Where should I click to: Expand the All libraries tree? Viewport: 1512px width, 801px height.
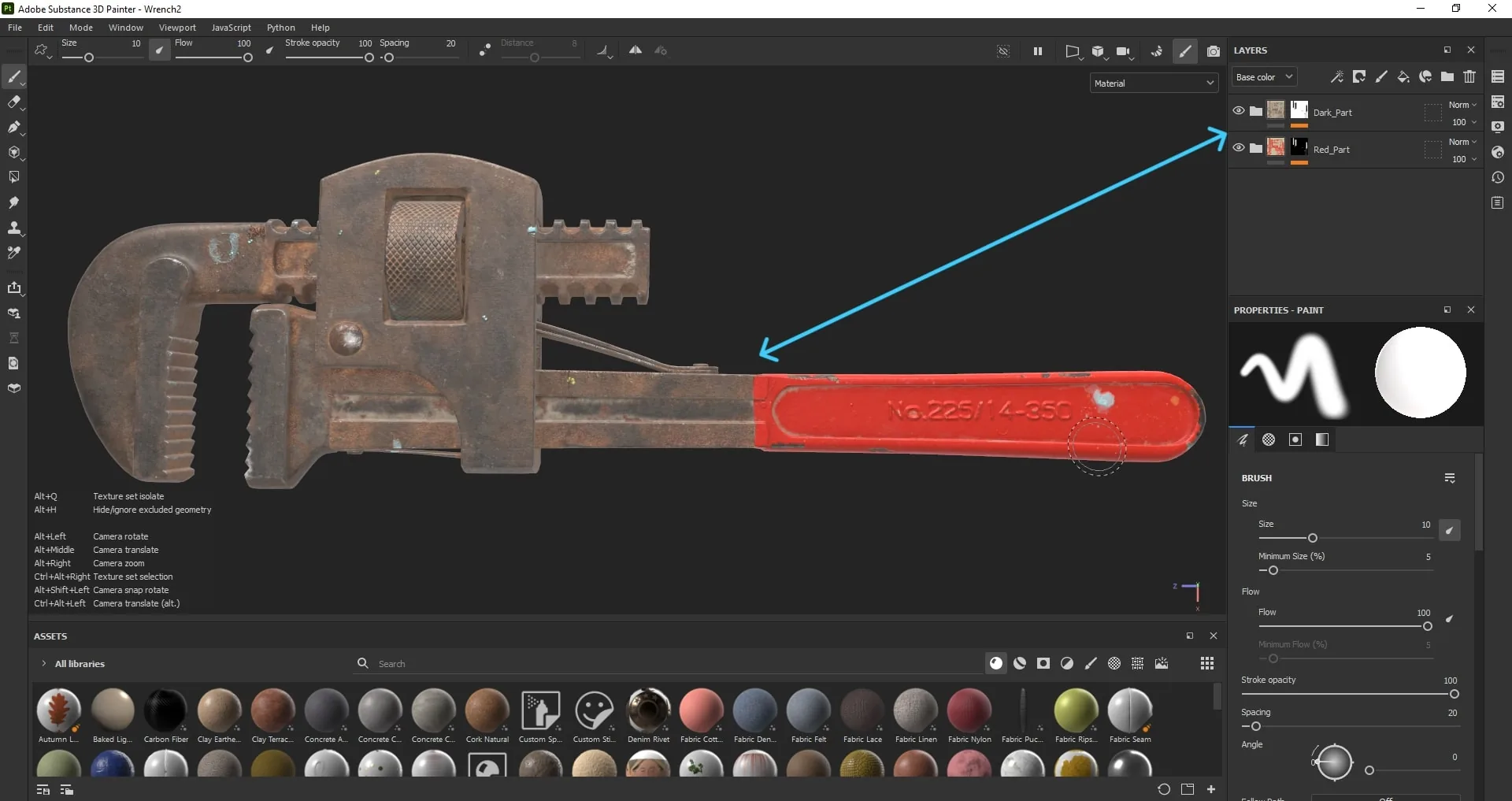pyautogui.click(x=44, y=663)
